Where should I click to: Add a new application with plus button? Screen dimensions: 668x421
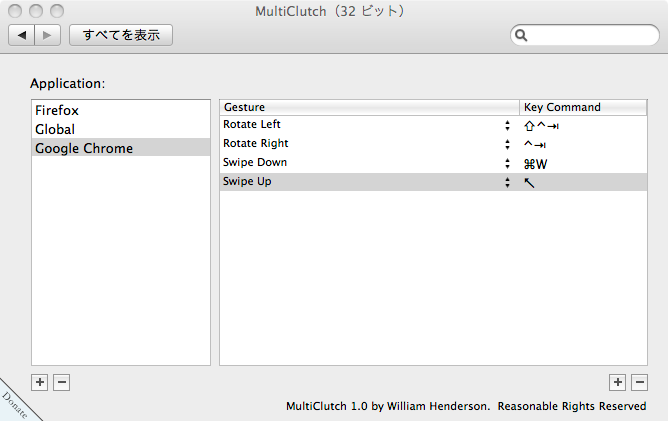pos(40,382)
